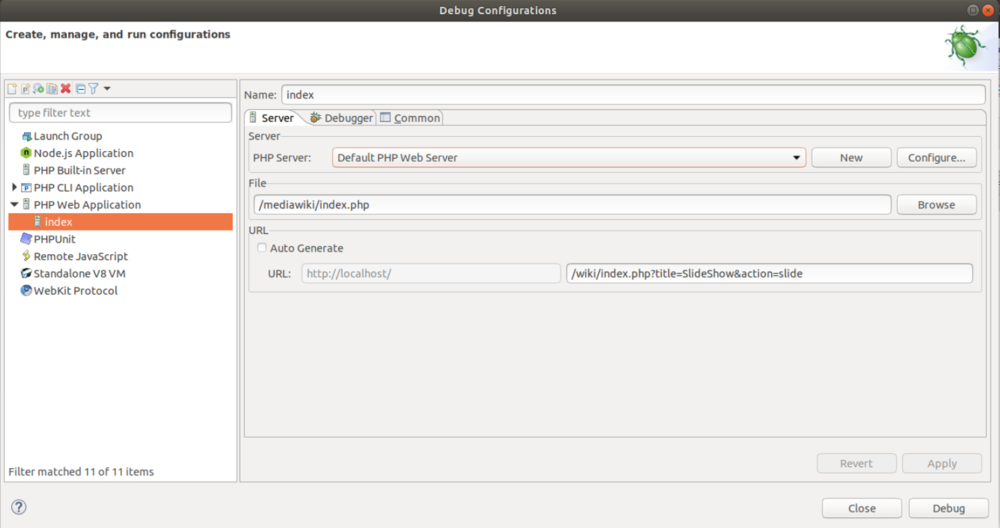Click the funnel filter configurations icon
This screenshot has height=528, width=1000.
(x=94, y=89)
